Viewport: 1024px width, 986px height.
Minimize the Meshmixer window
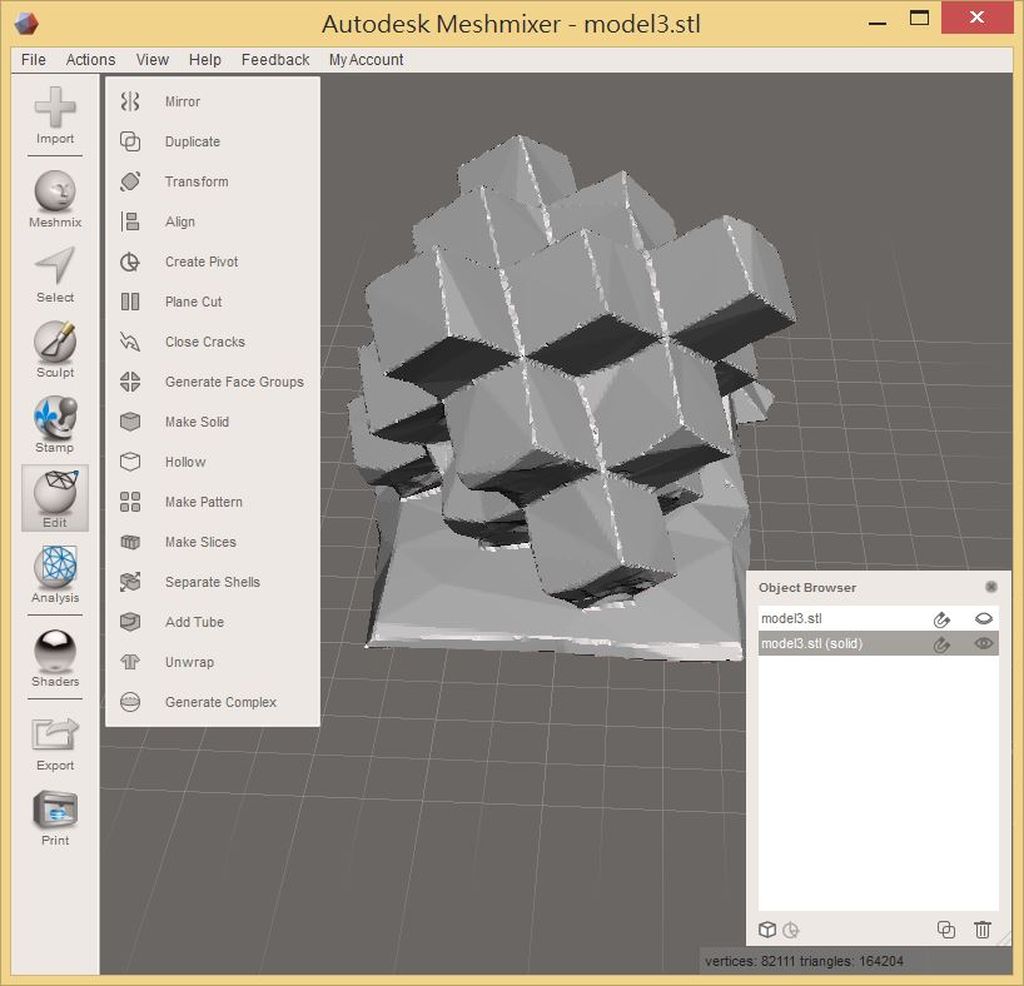(x=878, y=22)
